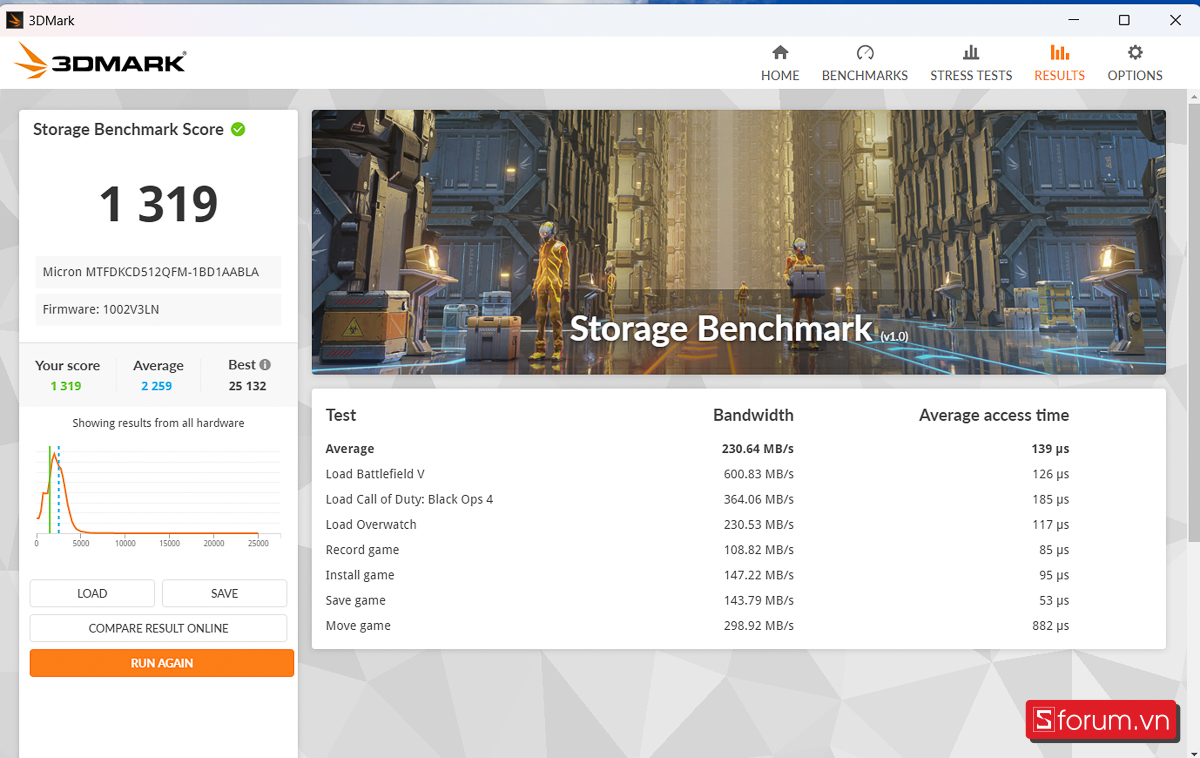Open the STRESS TESTS tab label

tap(971, 75)
